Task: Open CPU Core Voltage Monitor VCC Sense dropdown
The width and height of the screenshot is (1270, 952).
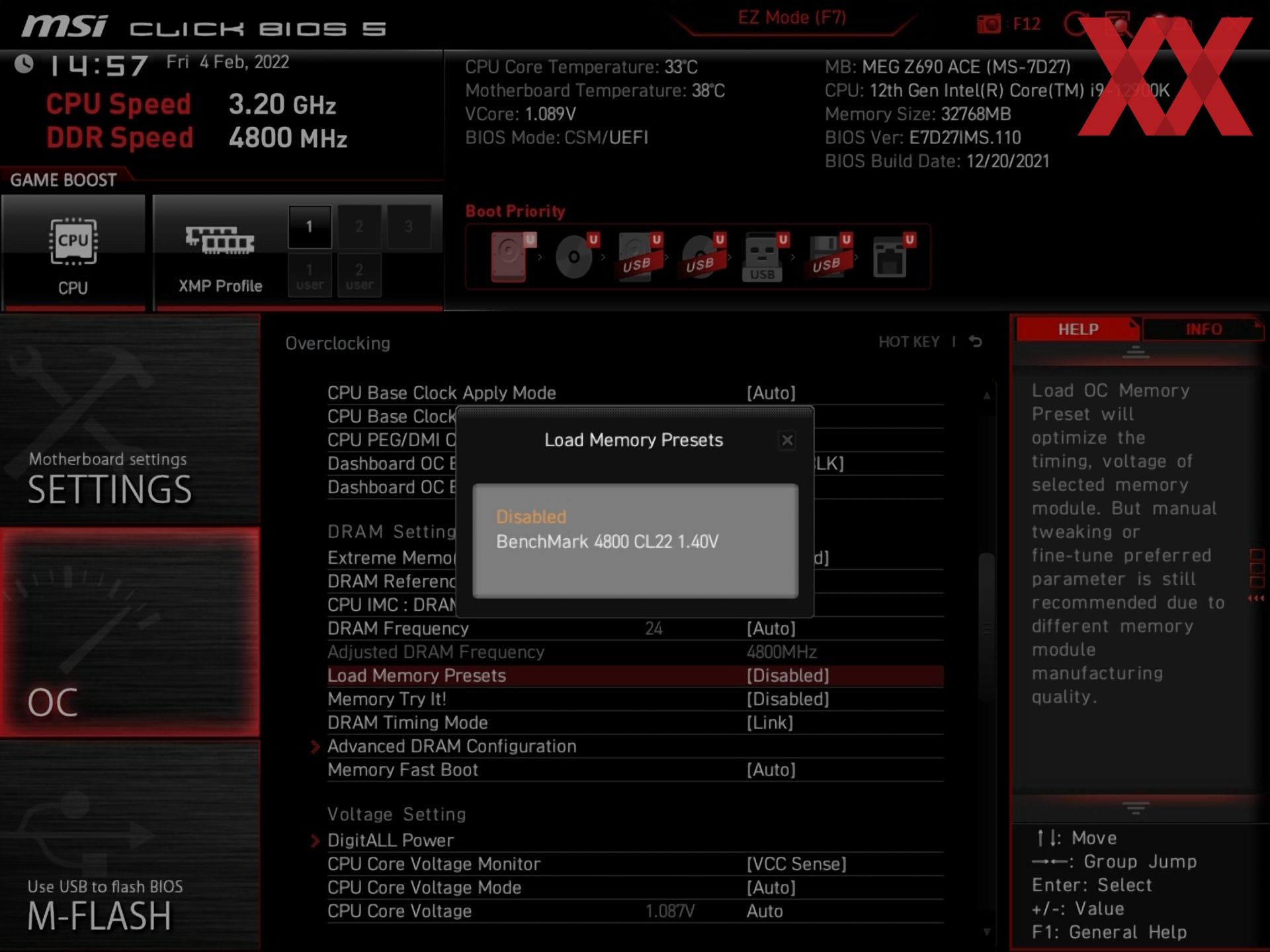Action: (x=796, y=864)
